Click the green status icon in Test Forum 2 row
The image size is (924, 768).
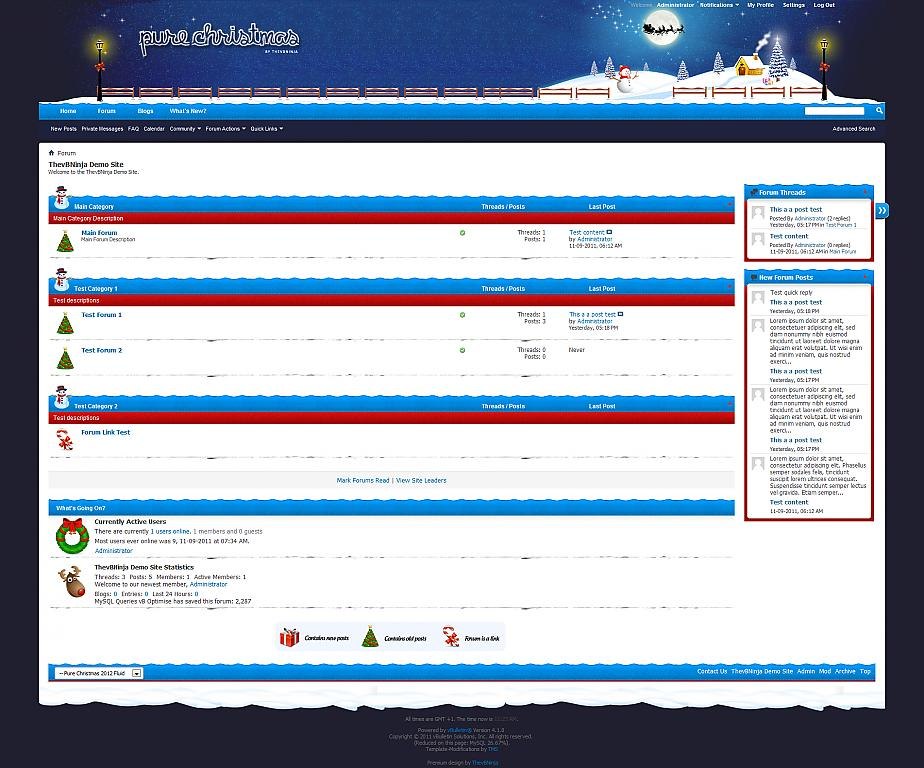[463, 350]
